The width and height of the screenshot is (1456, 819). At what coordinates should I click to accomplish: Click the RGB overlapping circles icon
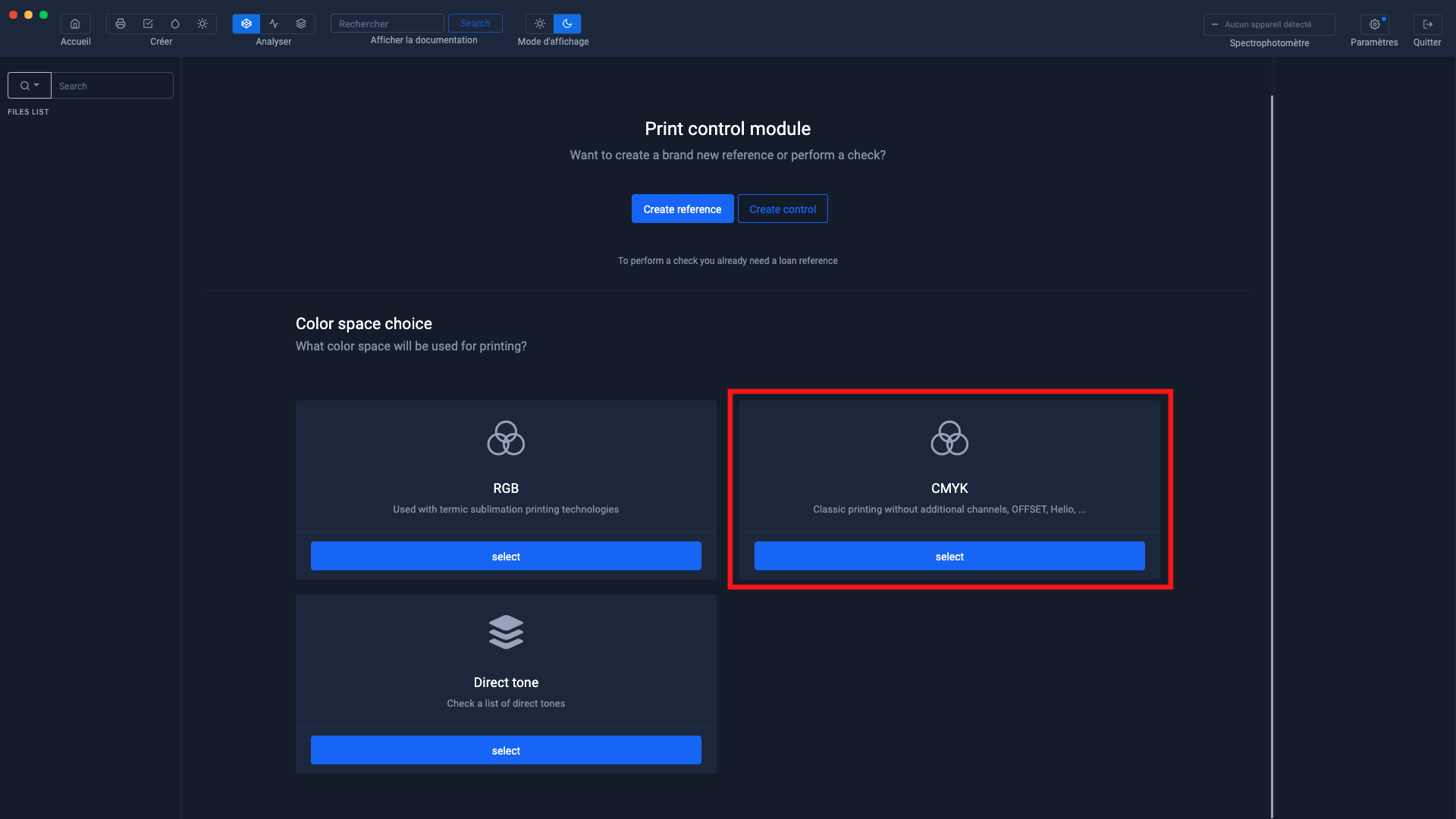(506, 438)
